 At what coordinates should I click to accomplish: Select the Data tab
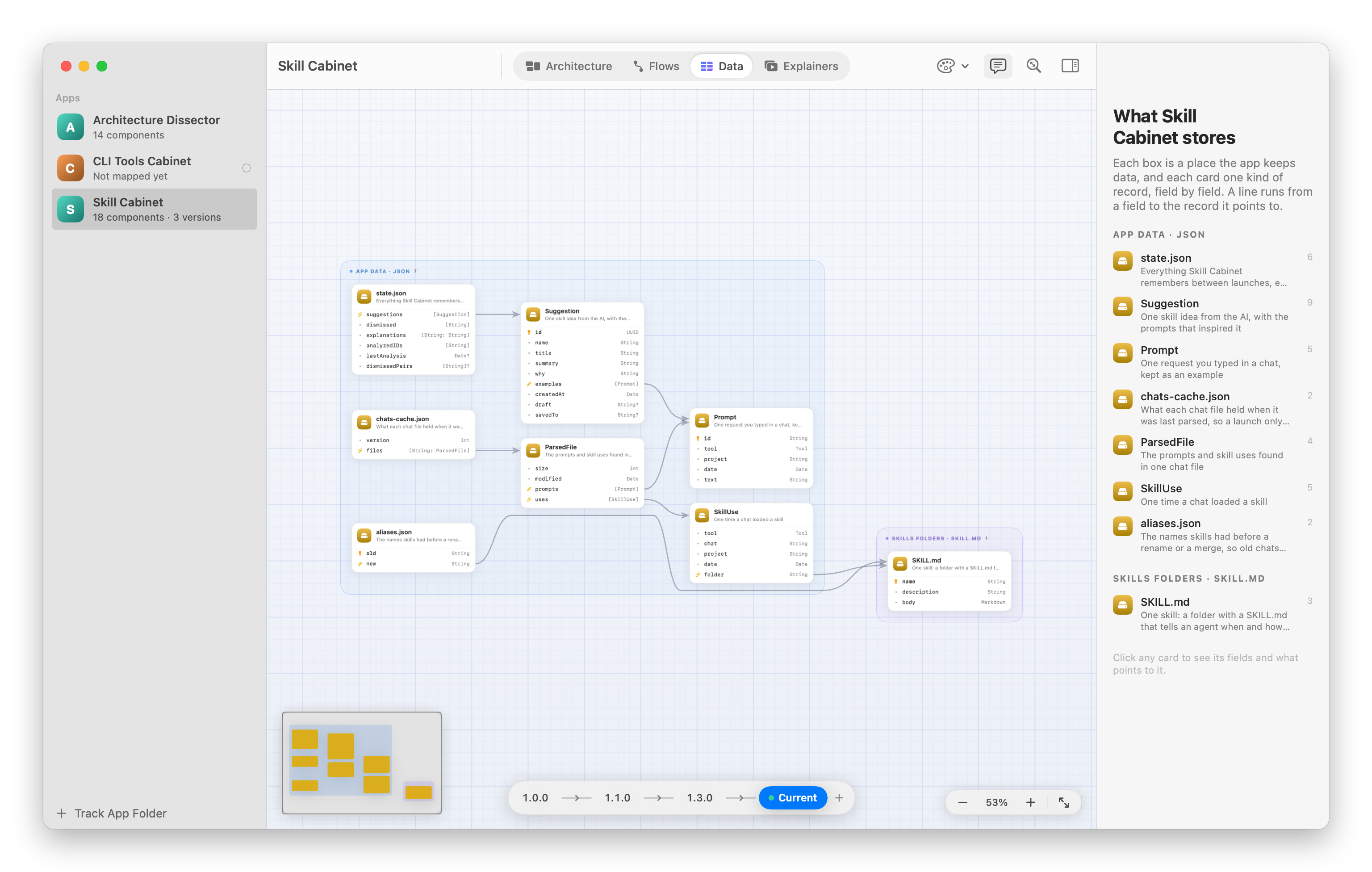point(721,66)
